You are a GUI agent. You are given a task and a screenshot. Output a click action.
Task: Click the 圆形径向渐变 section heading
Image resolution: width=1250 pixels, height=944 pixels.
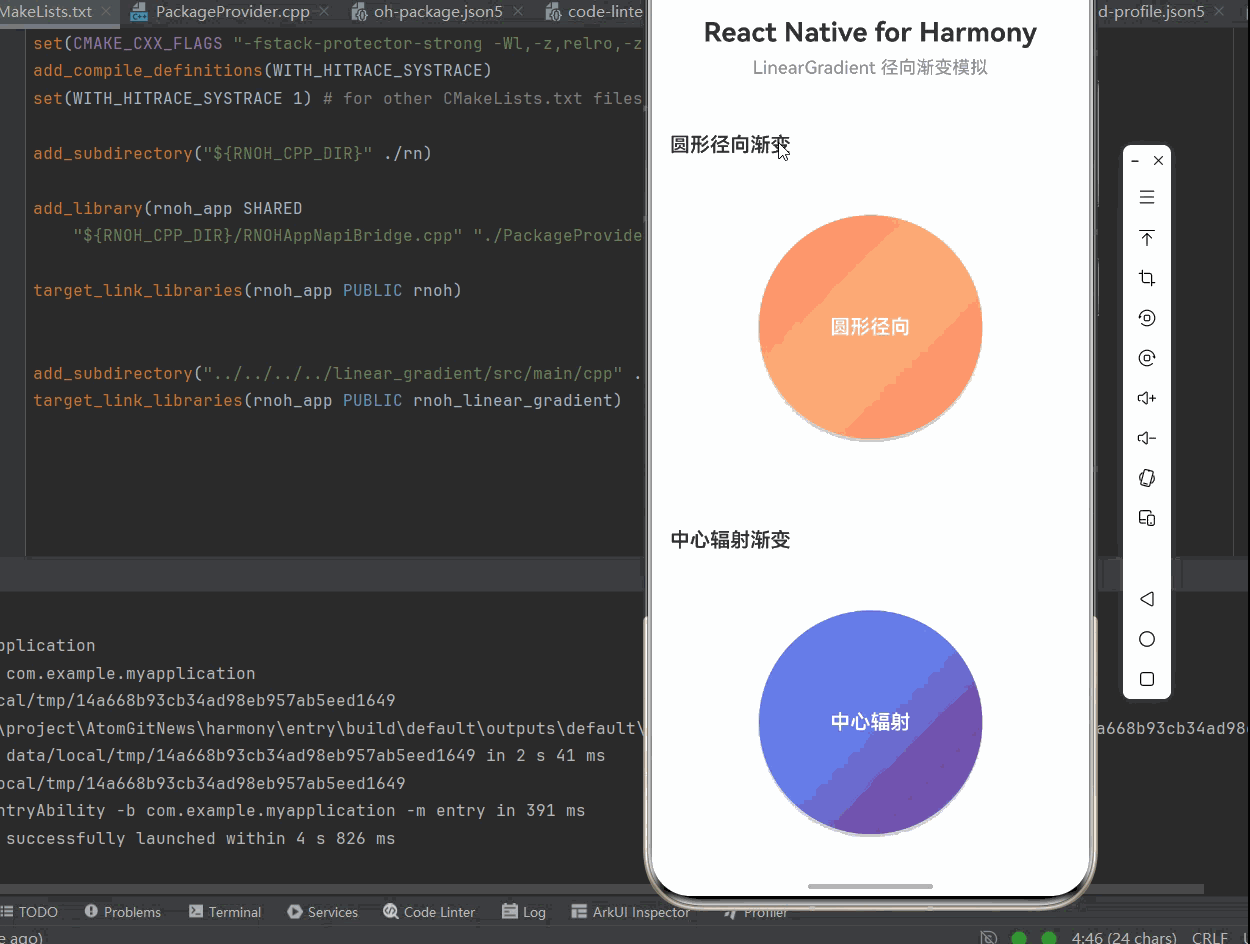tap(730, 145)
